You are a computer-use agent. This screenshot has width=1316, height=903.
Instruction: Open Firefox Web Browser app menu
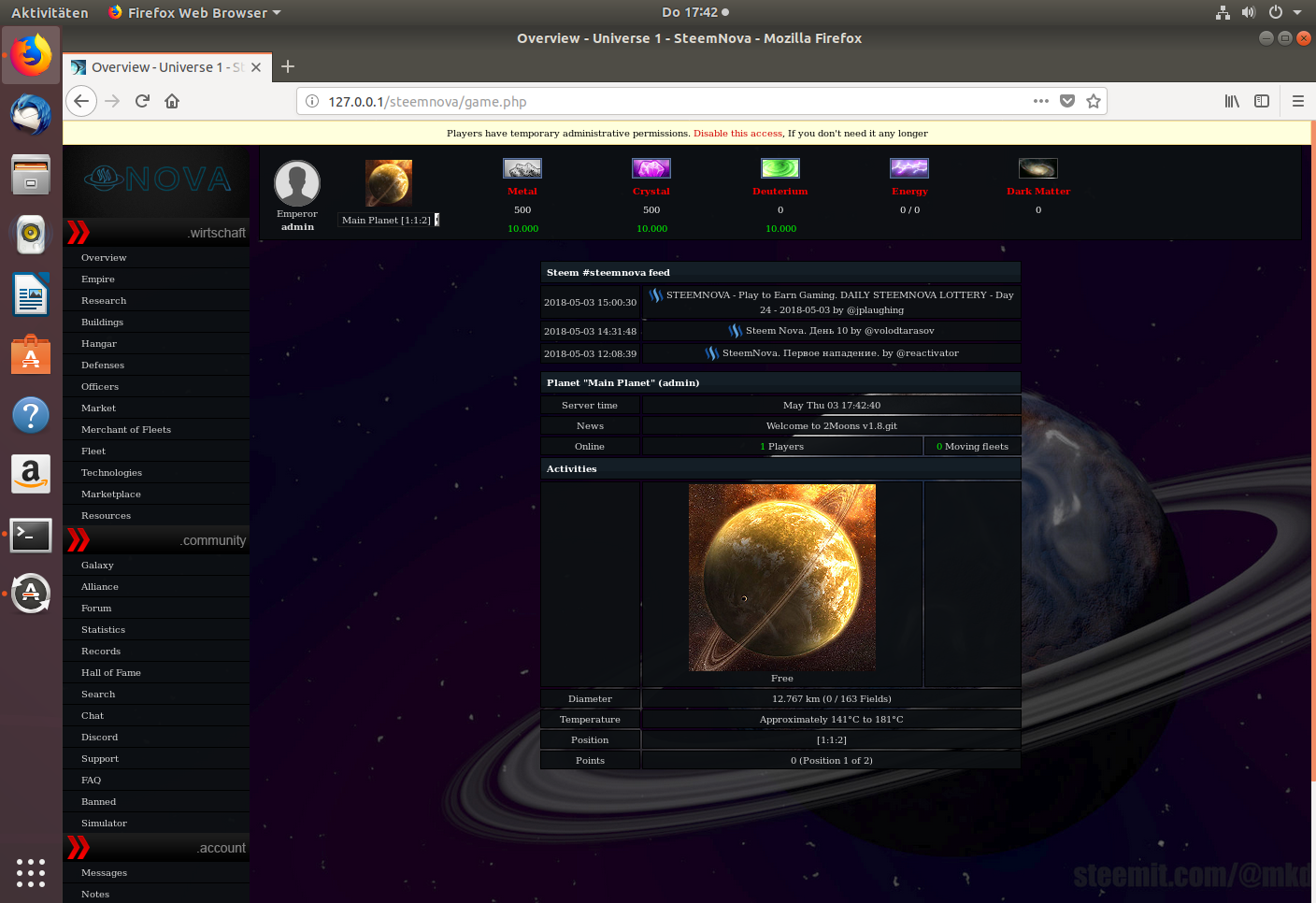(194, 12)
